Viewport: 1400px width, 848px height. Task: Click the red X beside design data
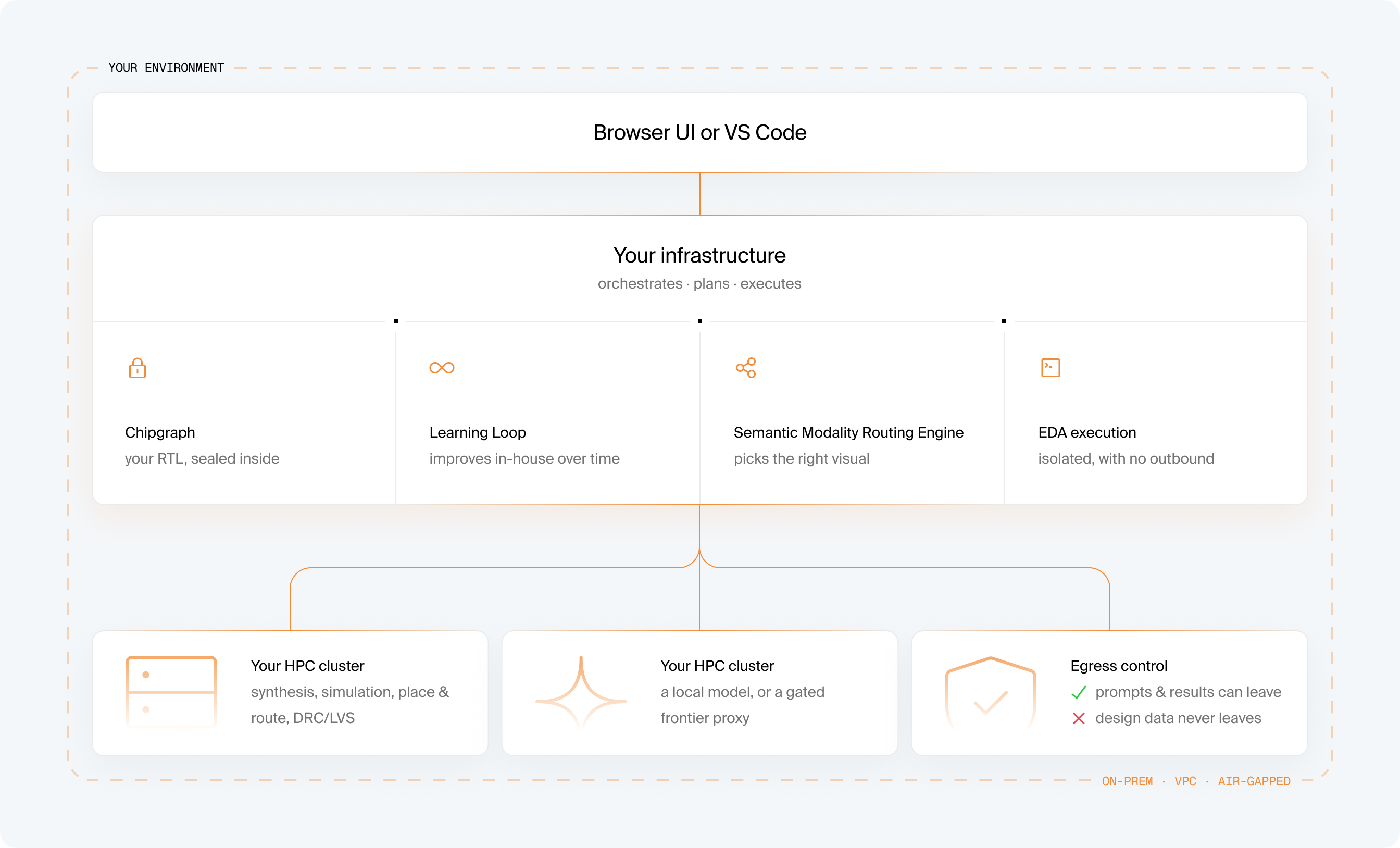pyautogui.click(x=1079, y=718)
